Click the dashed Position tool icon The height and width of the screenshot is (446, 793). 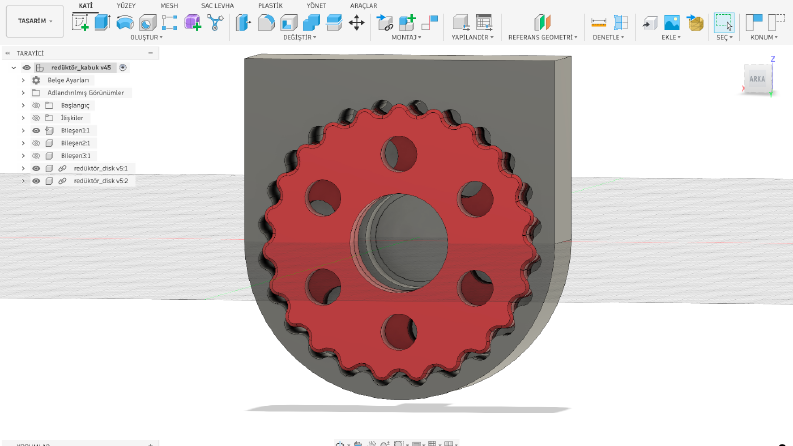tap(776, 23)
